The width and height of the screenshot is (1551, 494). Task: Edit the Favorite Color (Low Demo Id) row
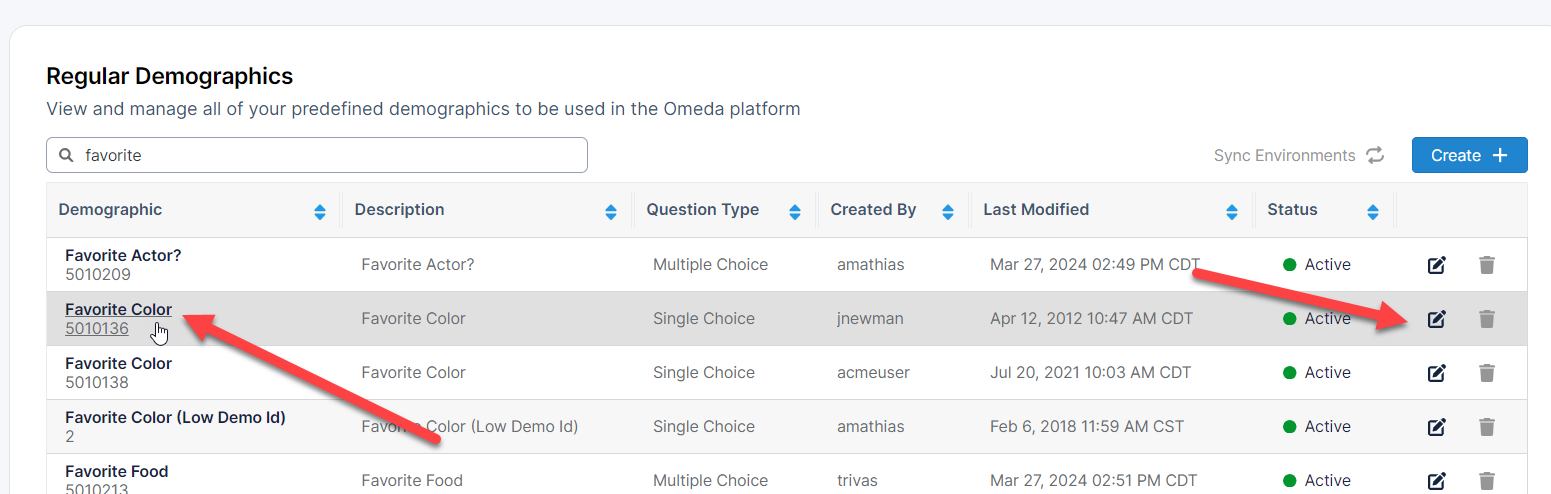click(1436, 427)
